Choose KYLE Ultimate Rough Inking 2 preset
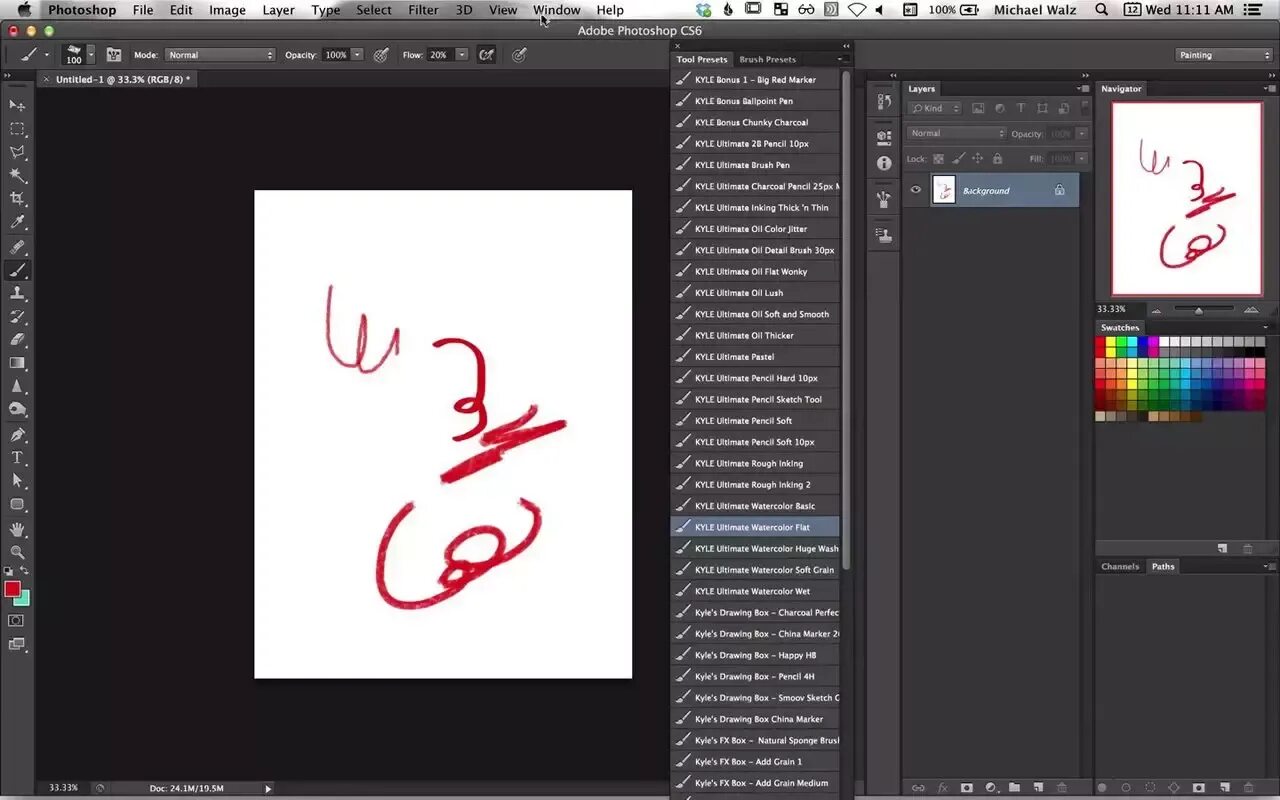This screenshot has width=1280, height=800. pos(755,485)
